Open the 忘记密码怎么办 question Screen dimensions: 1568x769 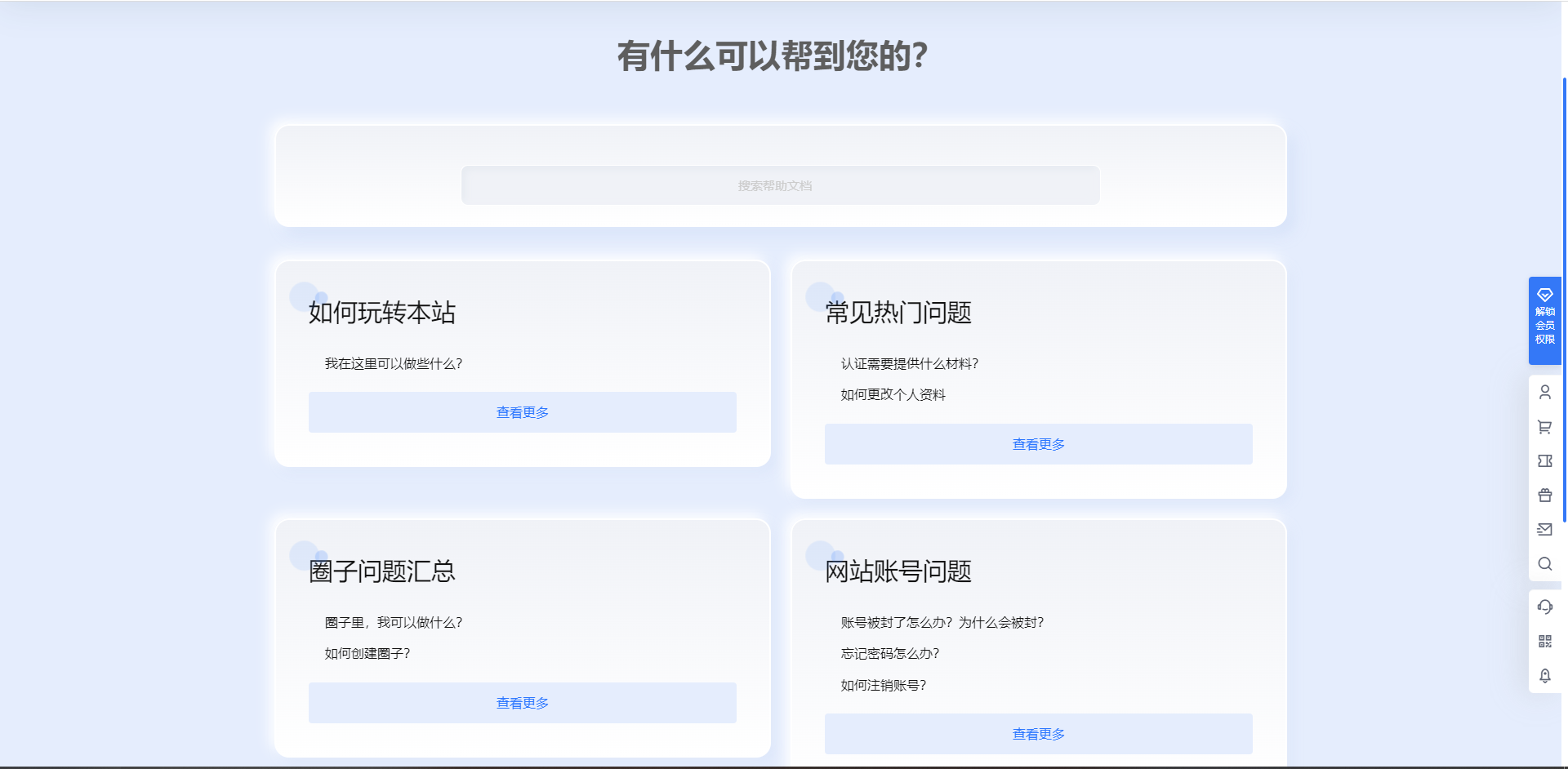coord(890,653)
